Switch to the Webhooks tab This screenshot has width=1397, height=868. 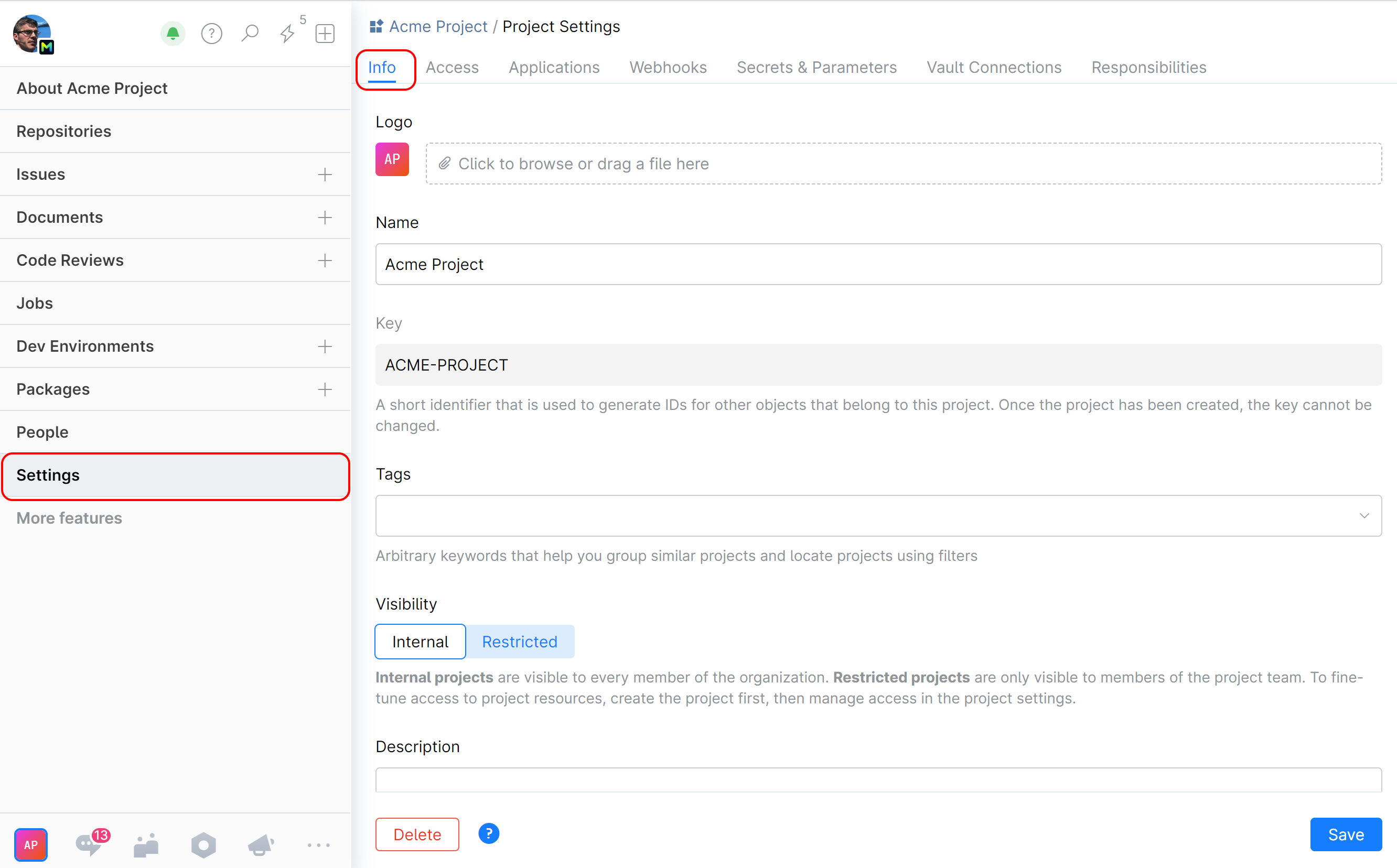[667, 67]
